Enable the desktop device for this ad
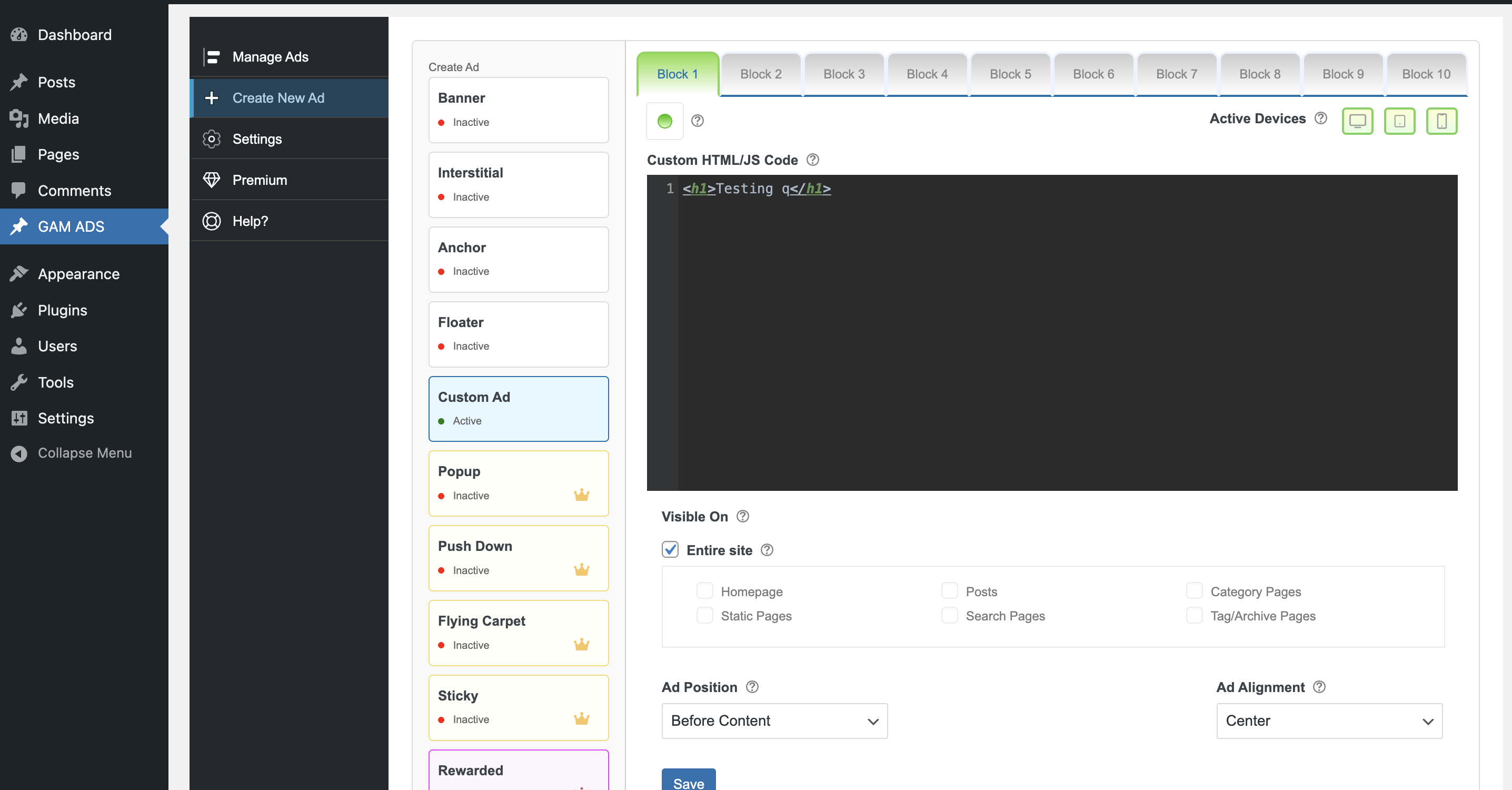The width and height of the screenshot is (1512, 790). (x=1358, y=121)
